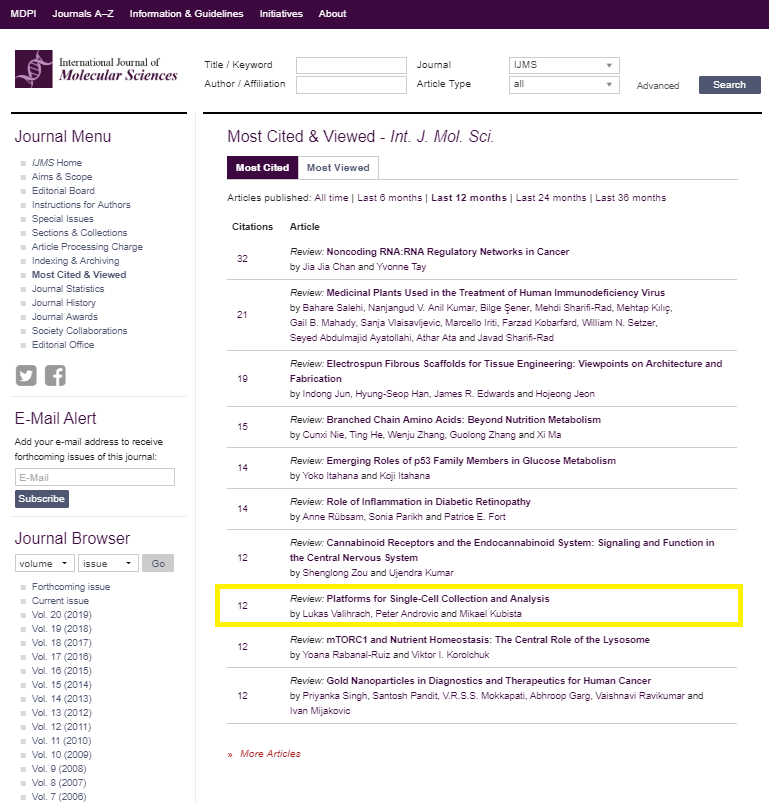Open Aims & Scope page
Screen dimensions: 769x803
click(62, 177)
